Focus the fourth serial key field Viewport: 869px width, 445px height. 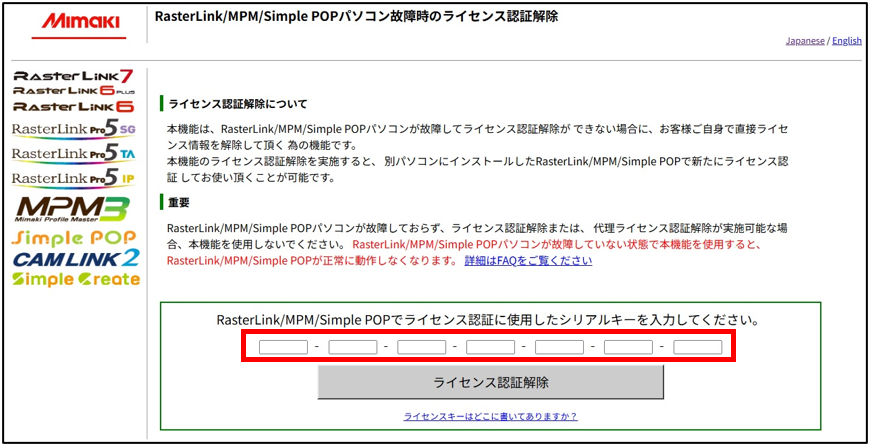click(490, 347)
